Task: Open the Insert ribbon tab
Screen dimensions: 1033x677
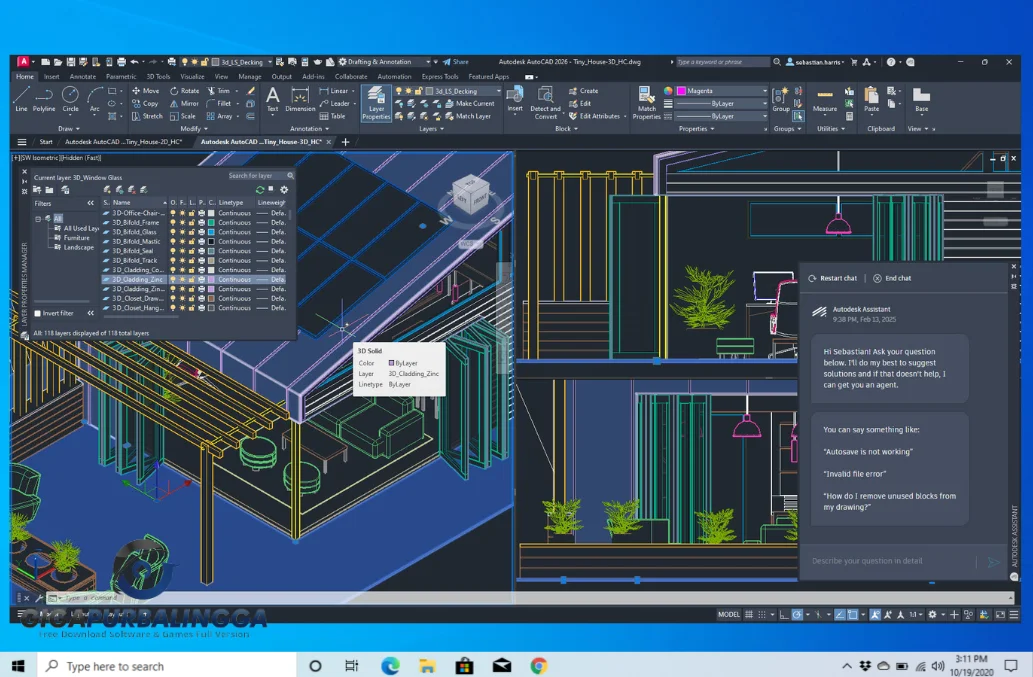Action: [51, 76]
